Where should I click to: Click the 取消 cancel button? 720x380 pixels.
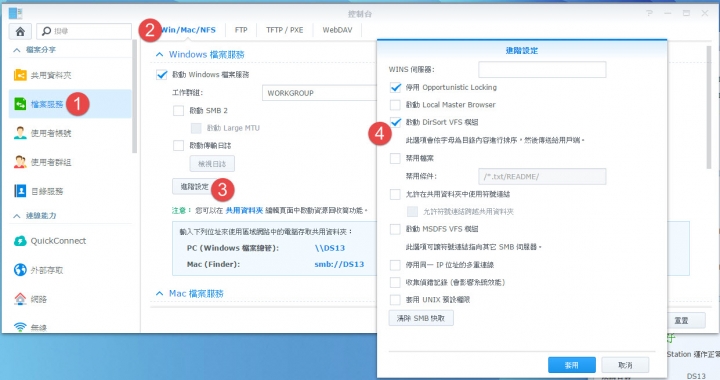(625, 365)
